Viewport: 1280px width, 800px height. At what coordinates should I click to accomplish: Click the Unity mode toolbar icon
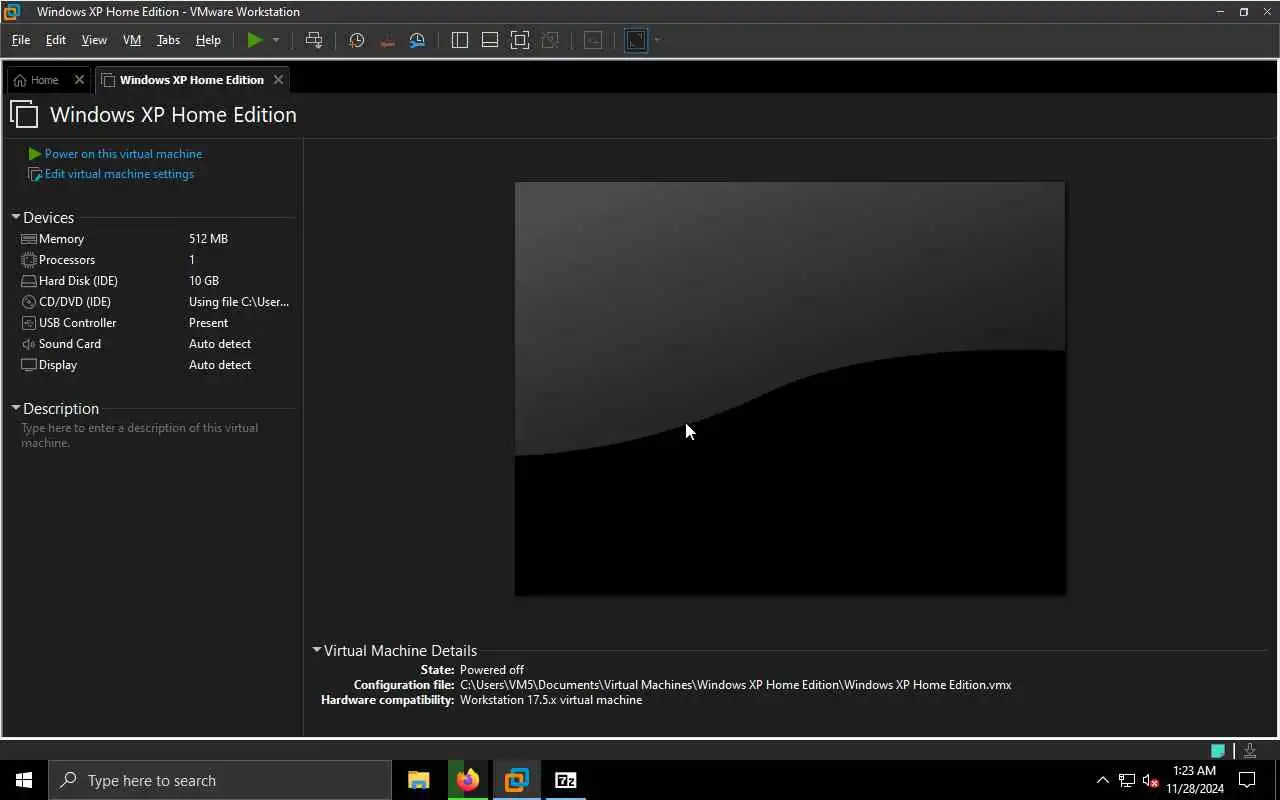tap(550, 40)
